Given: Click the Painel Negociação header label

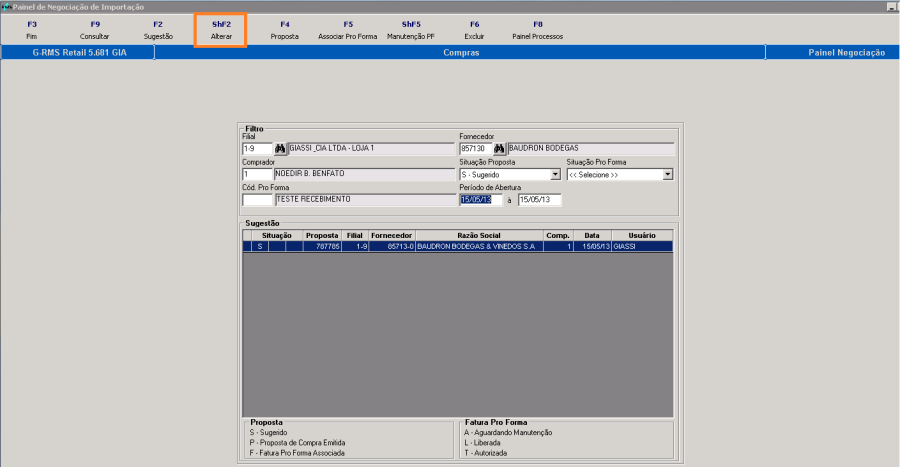Looking at the screenshot, I should [847, 52].
